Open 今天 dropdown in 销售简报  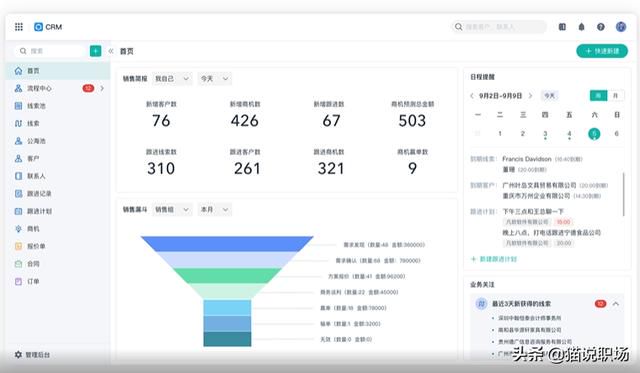click(x=215, y=78)
